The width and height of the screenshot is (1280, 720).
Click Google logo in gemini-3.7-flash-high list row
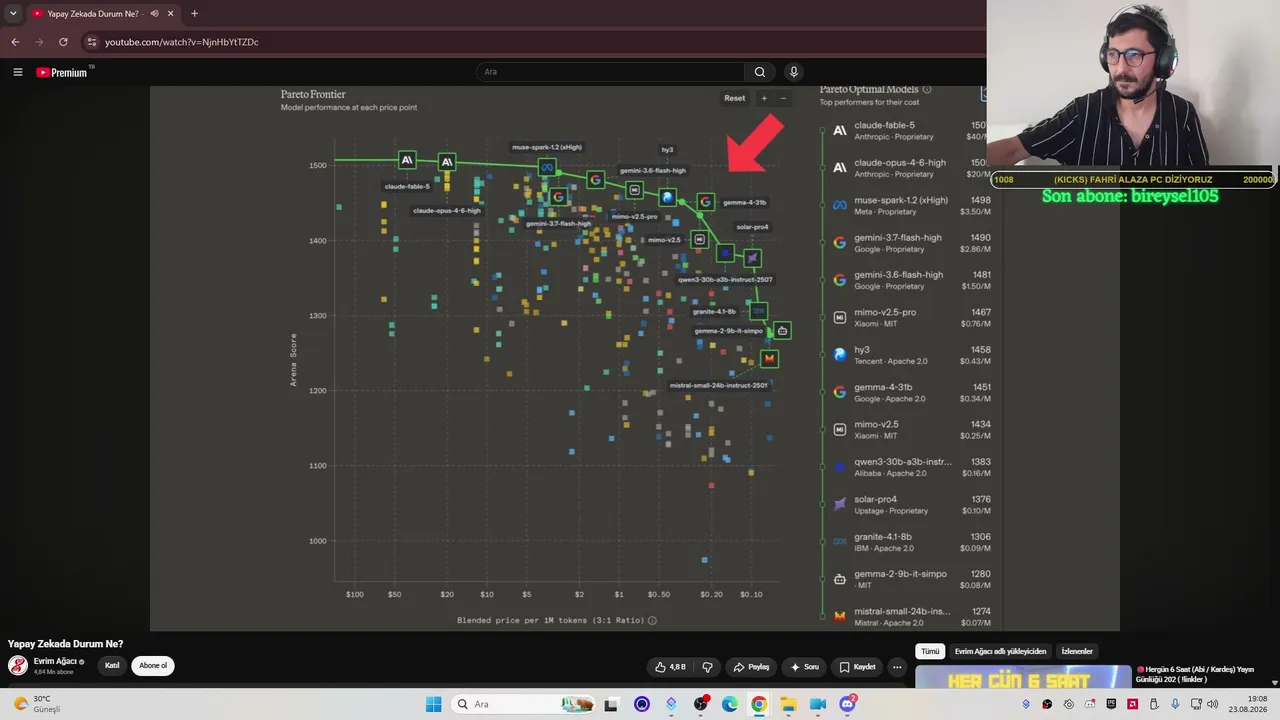pos(840,243)
